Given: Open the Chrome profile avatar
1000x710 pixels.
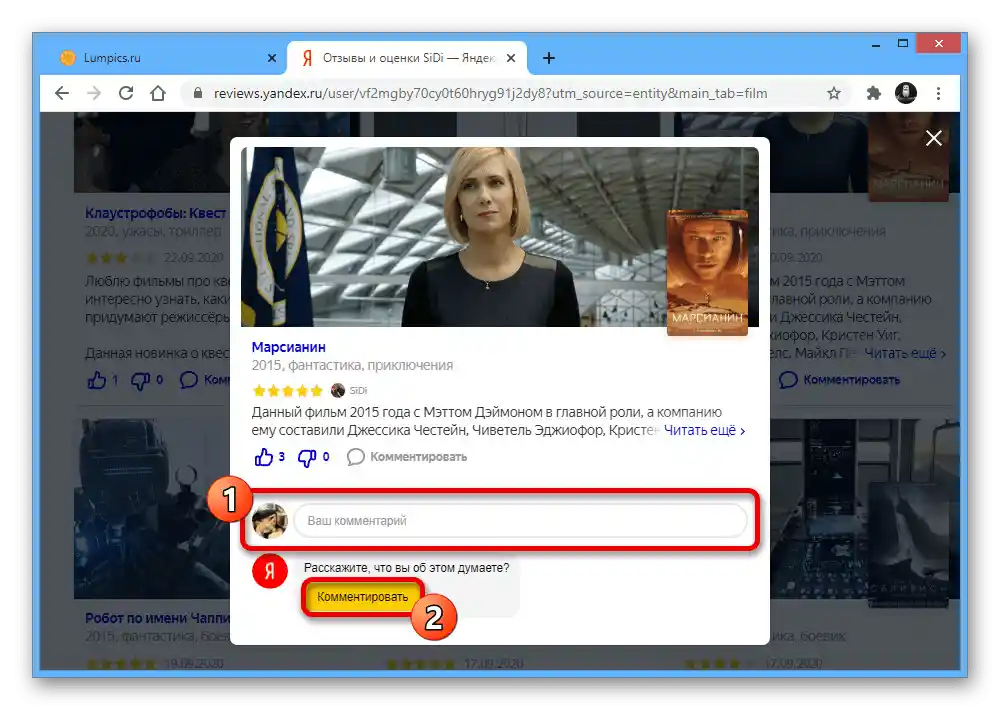Looking at the screenshot, I should tap(906, 93).
